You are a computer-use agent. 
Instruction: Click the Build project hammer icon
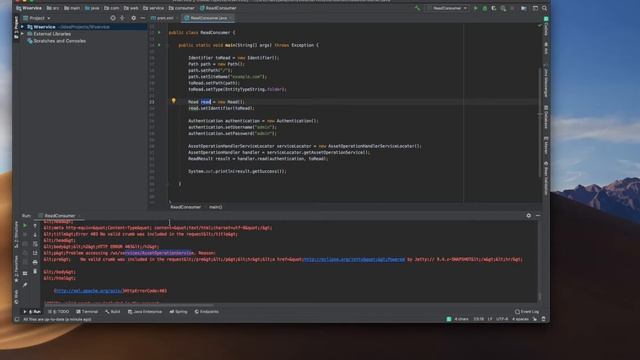417,8
